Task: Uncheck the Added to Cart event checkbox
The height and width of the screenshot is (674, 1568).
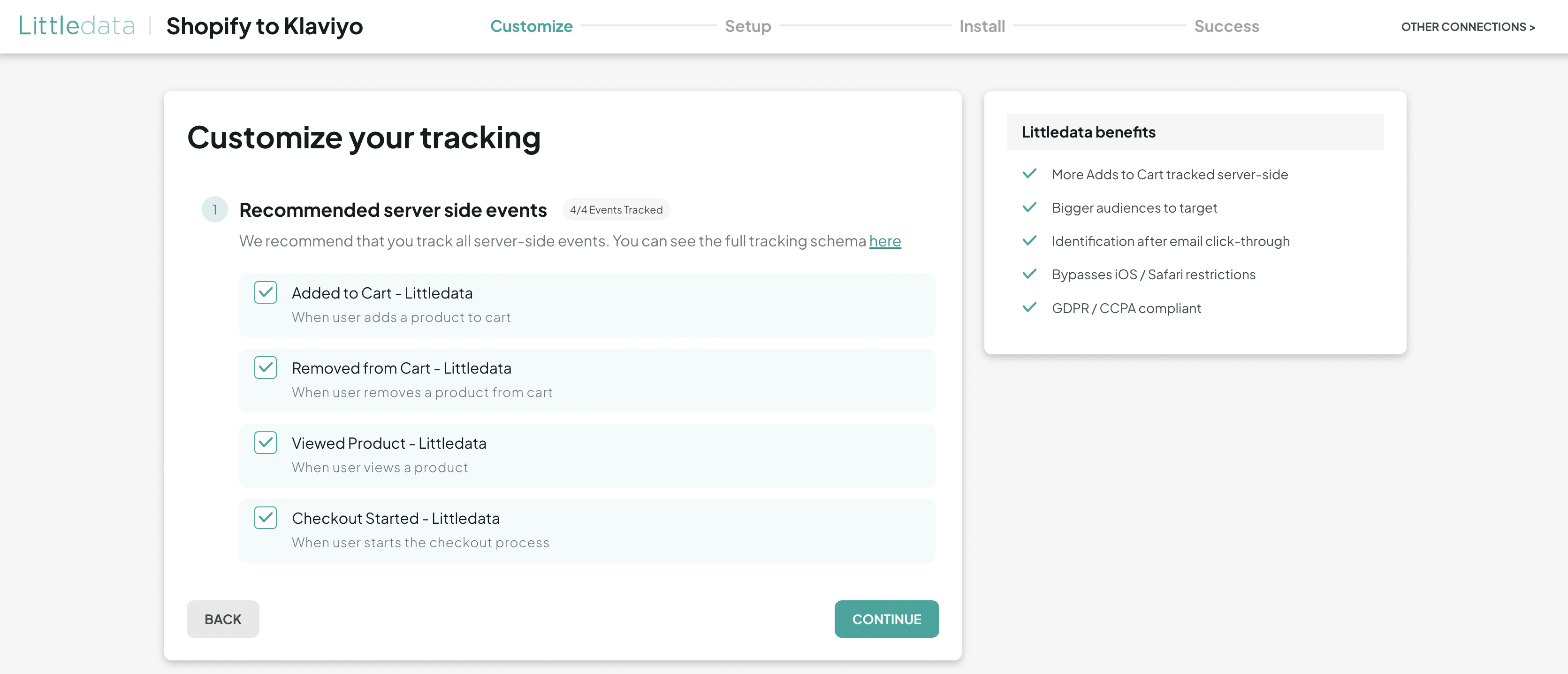Action: click(266, 293)
